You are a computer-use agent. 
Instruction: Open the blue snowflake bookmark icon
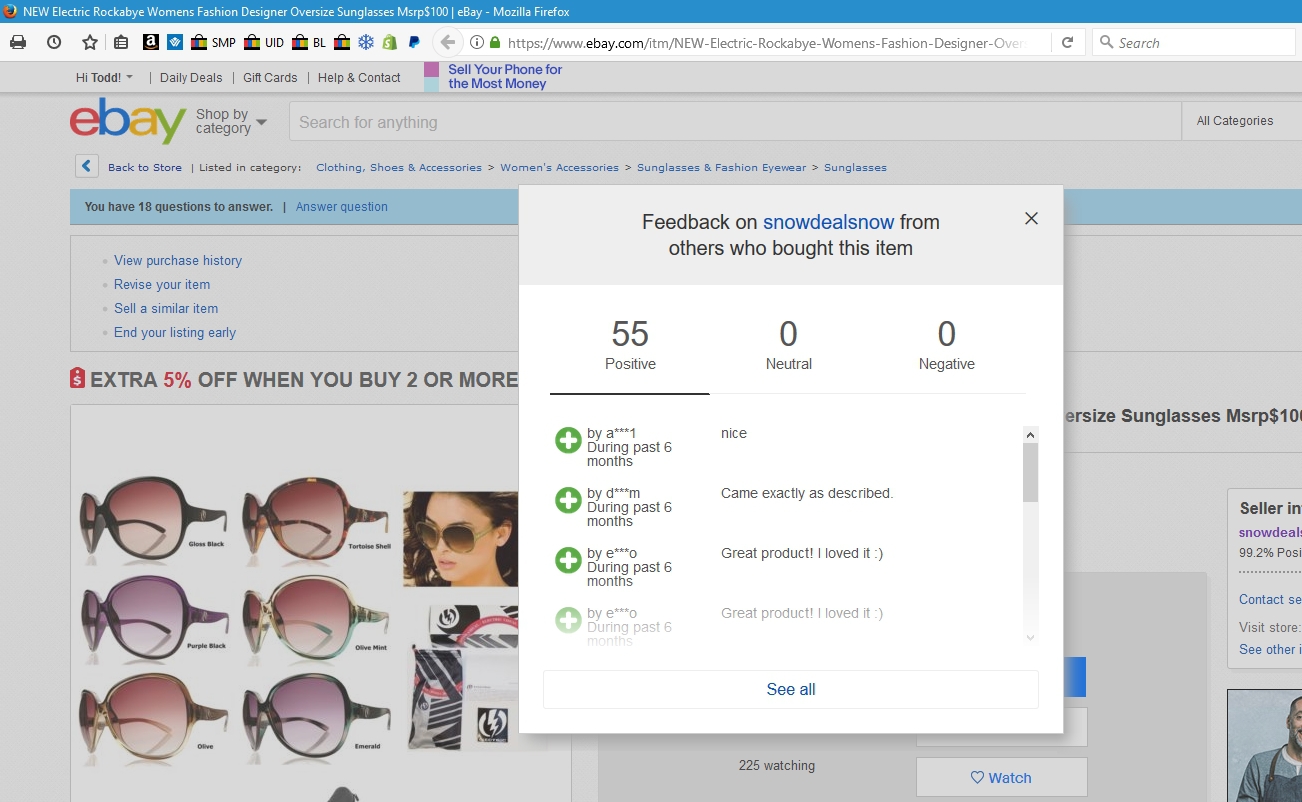(366, 43)
